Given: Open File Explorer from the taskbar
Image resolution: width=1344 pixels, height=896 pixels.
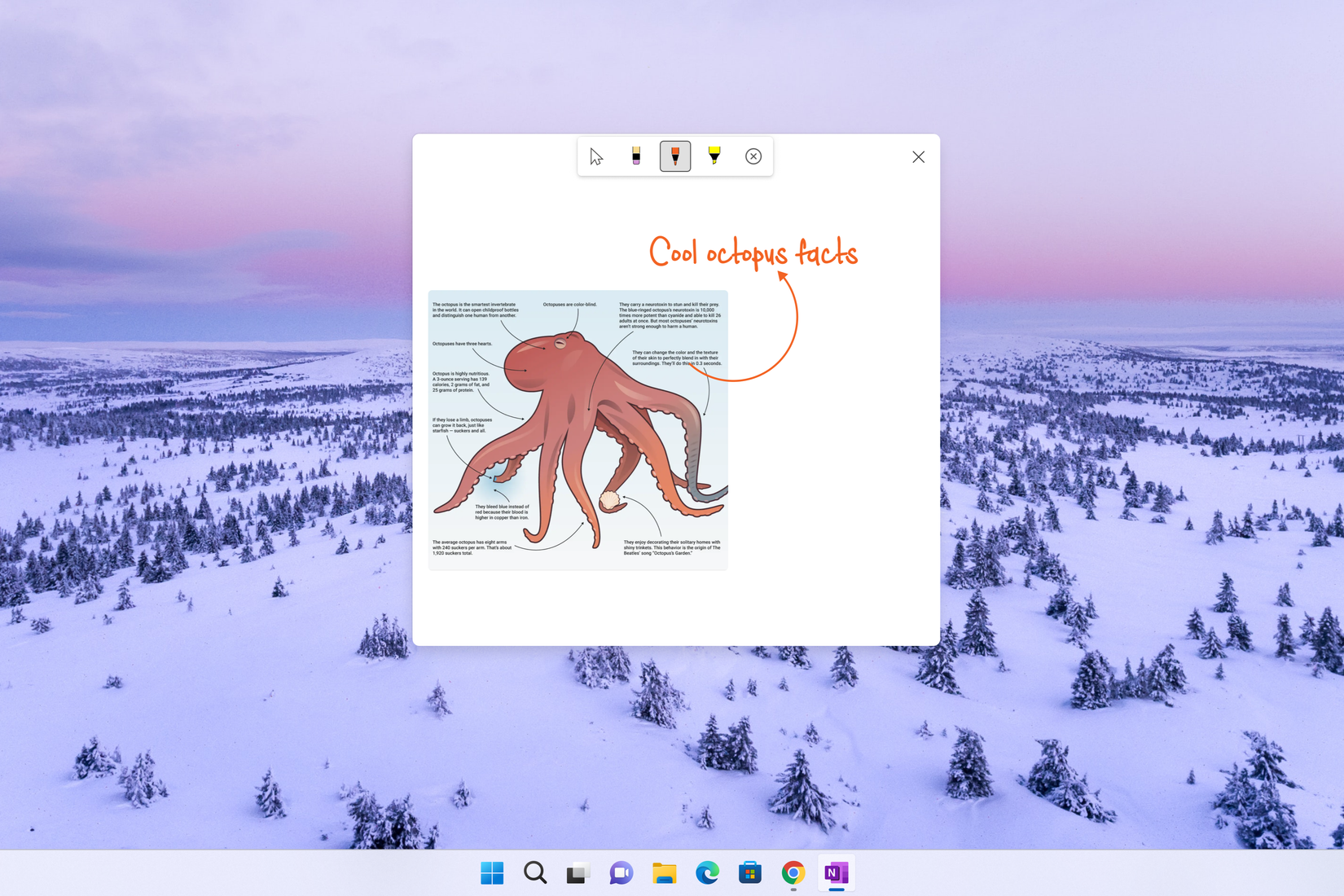Looking at the screenshot, I should pos(664,873).
